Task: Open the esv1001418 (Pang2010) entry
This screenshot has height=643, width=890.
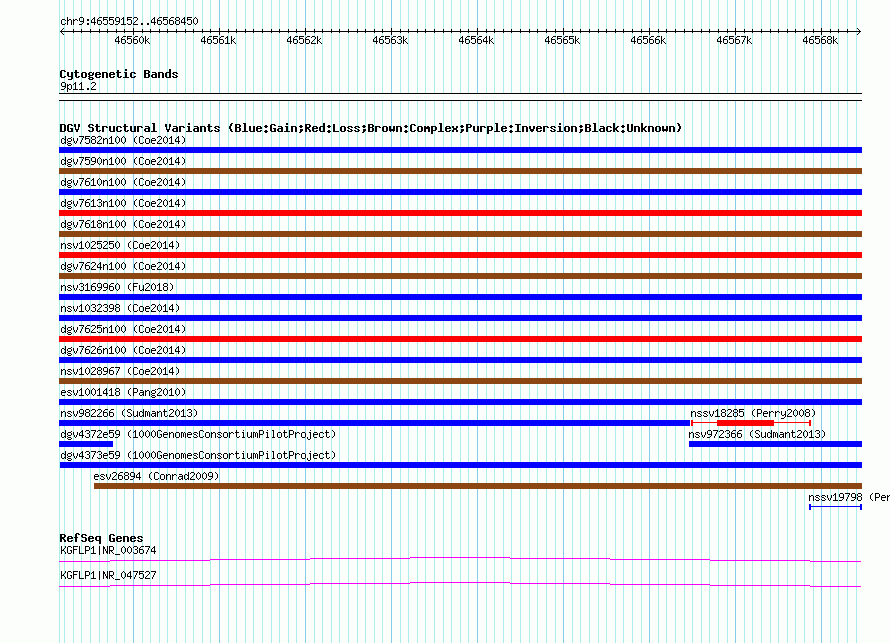Action: click(x=123, y=392)
